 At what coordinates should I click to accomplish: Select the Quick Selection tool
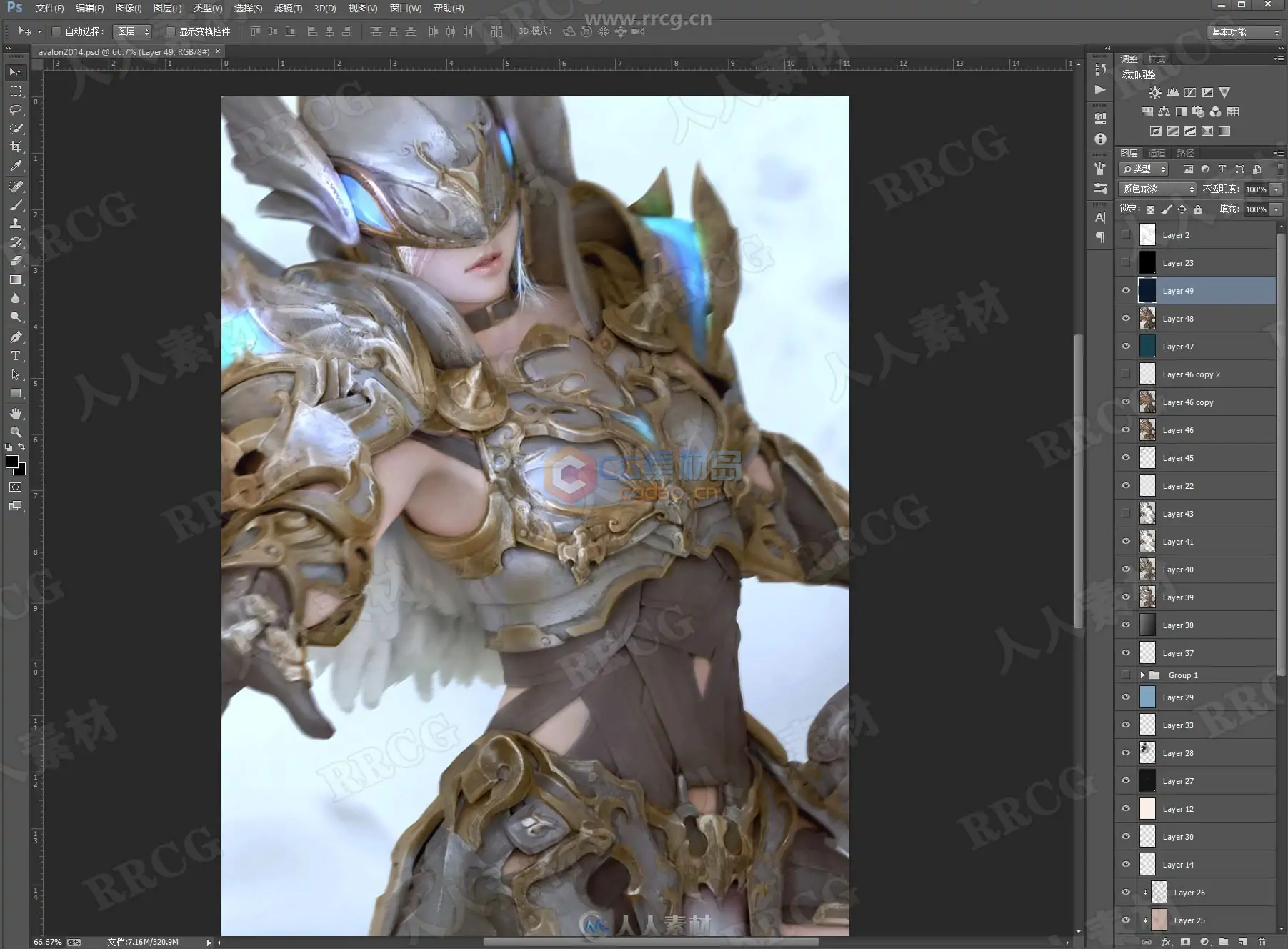(x=16, y=129)
